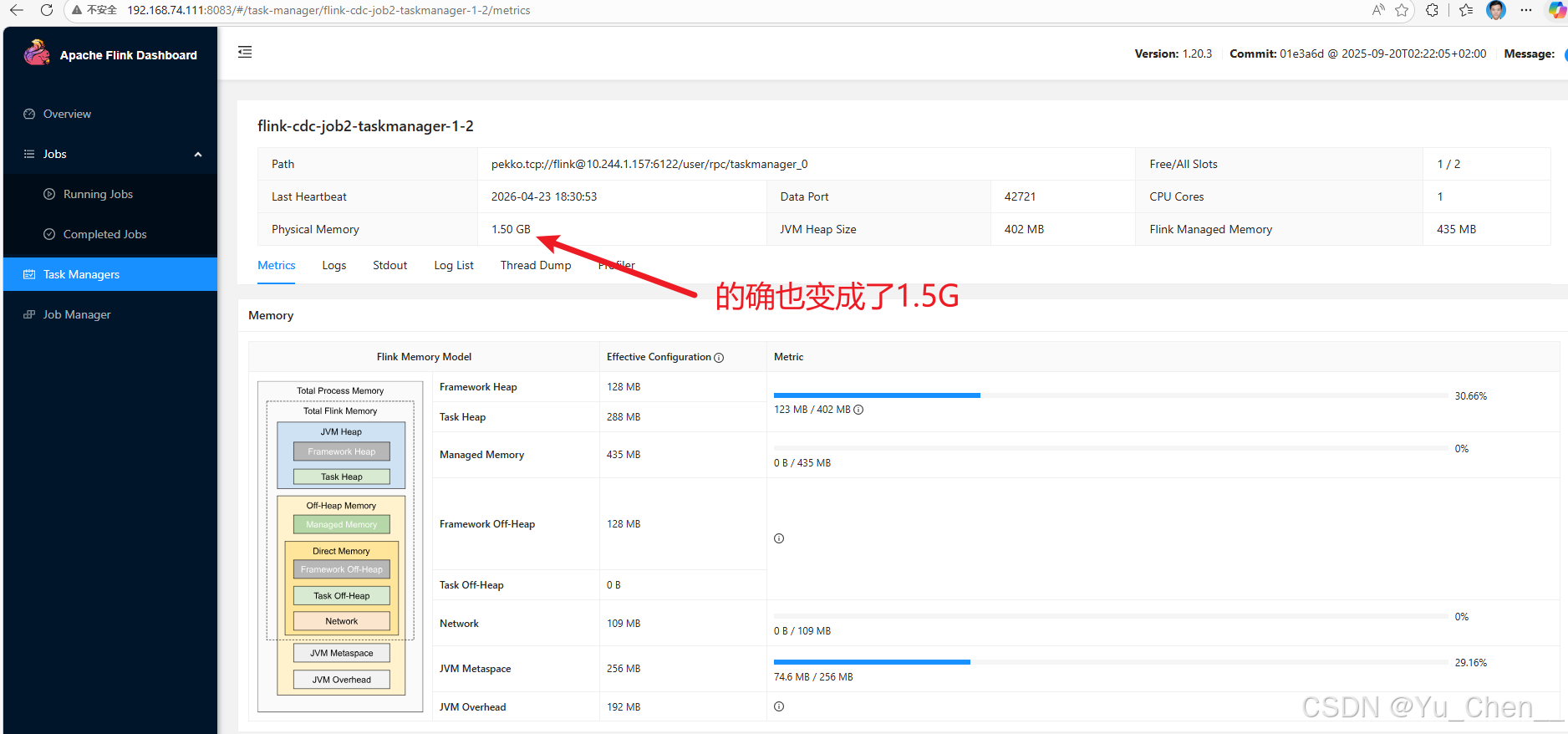Click the Managed Memory box in memory model

pyautogui.click(x=342, y=524)
